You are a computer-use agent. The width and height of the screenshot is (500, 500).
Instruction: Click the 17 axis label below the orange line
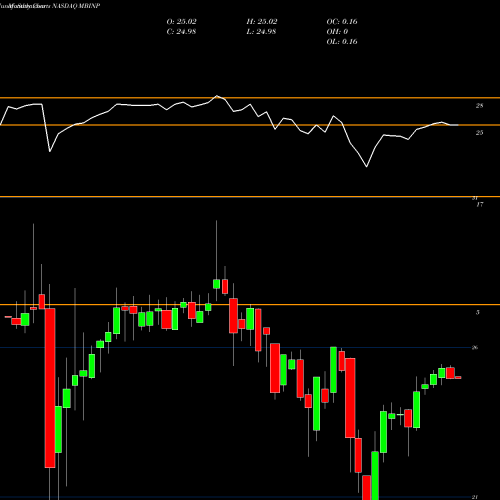[479, 205]
